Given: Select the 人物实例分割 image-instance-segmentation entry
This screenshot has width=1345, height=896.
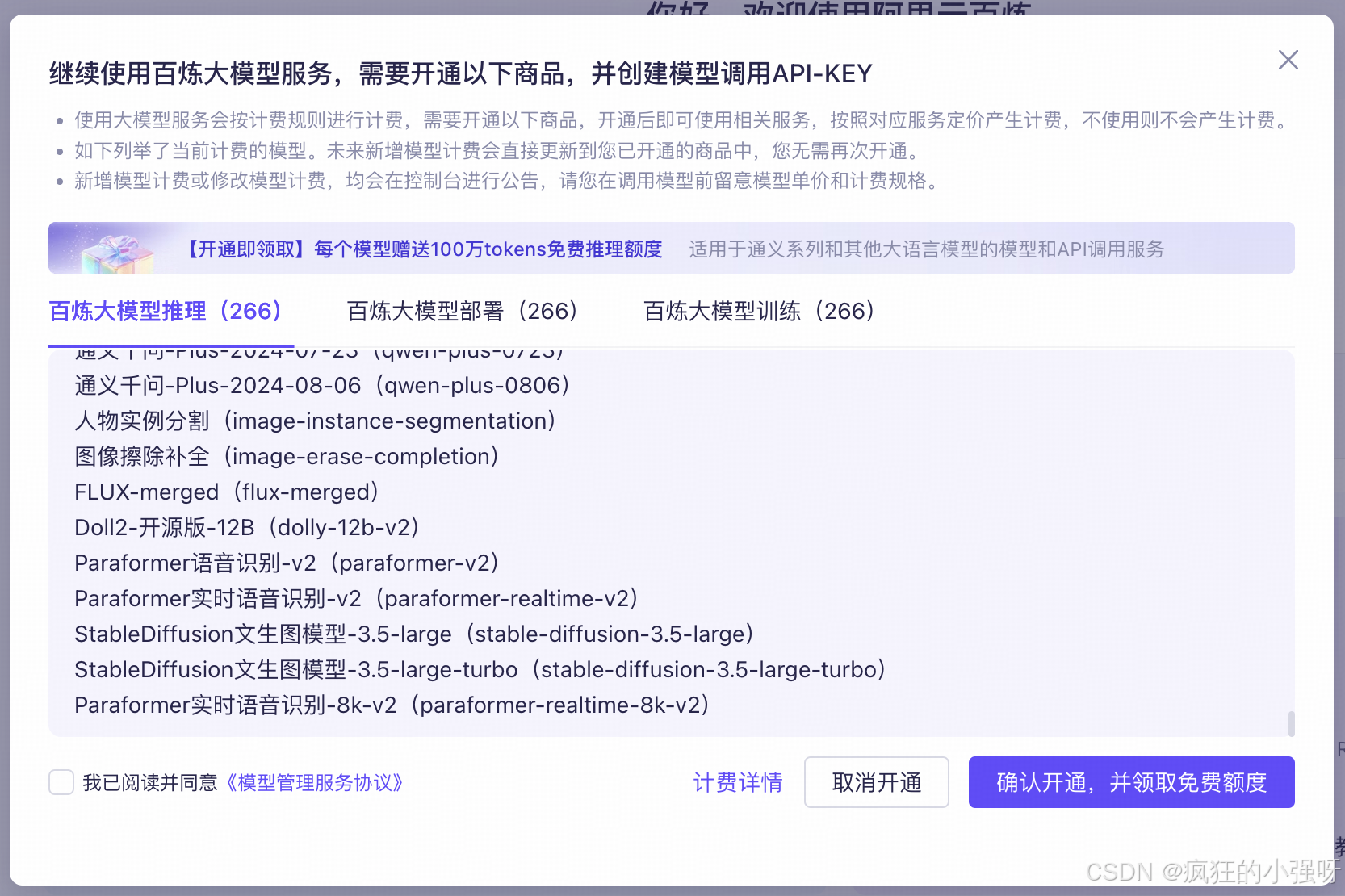Looking at the screenshot, I should (x=316, y=421).
